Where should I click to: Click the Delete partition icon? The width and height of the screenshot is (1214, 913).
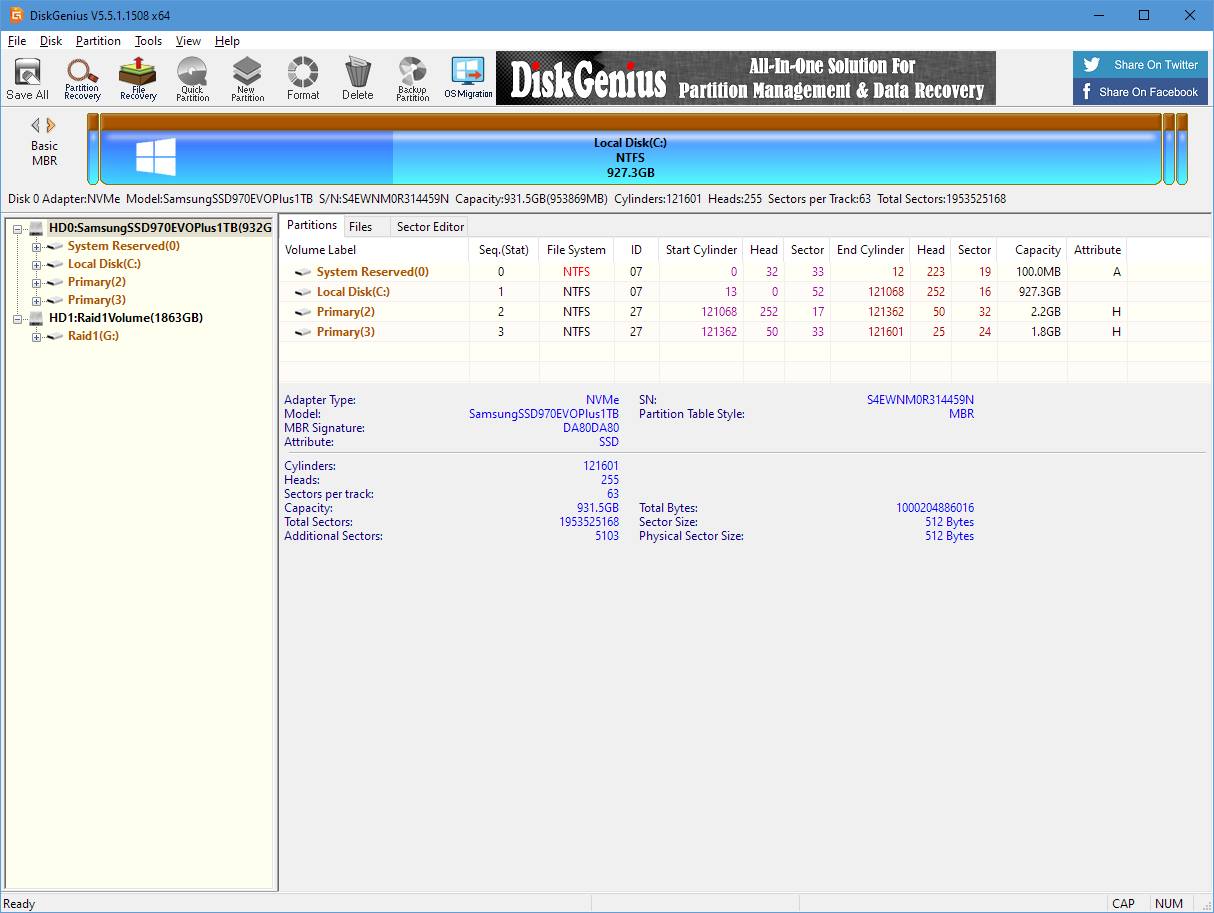pyautogui.click(x=357, y=79)
